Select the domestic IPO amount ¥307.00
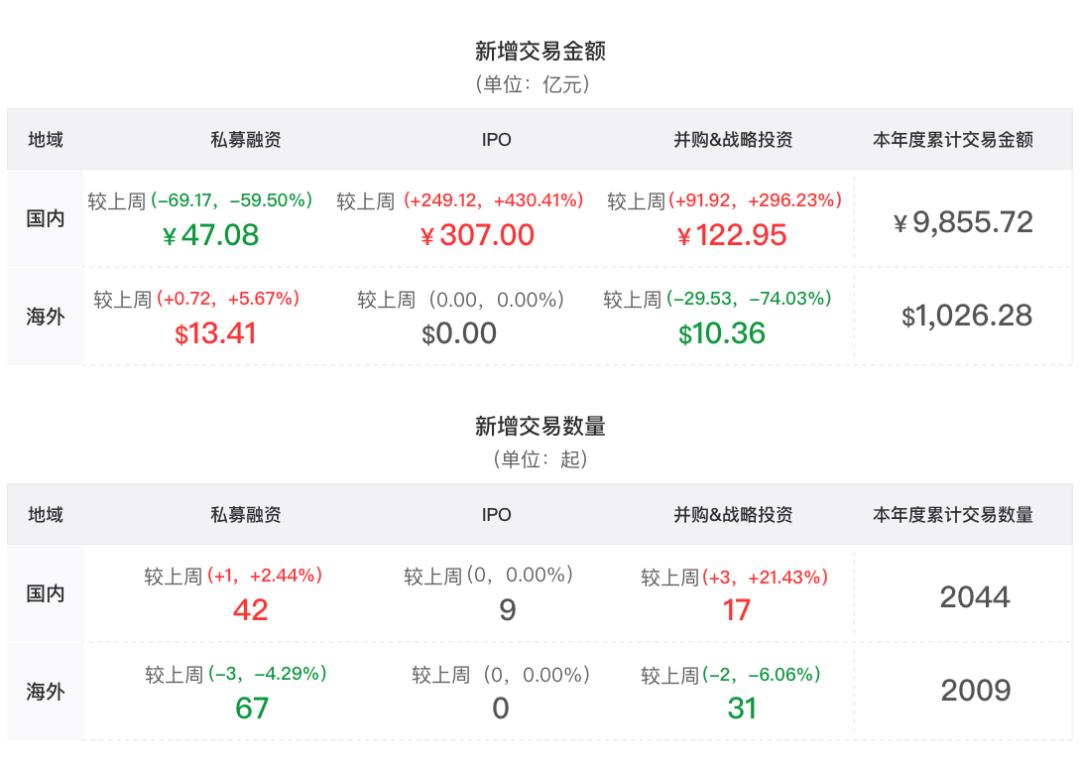Image resolution: width=1080 pixels, height=775 pixels. point(477,236)
